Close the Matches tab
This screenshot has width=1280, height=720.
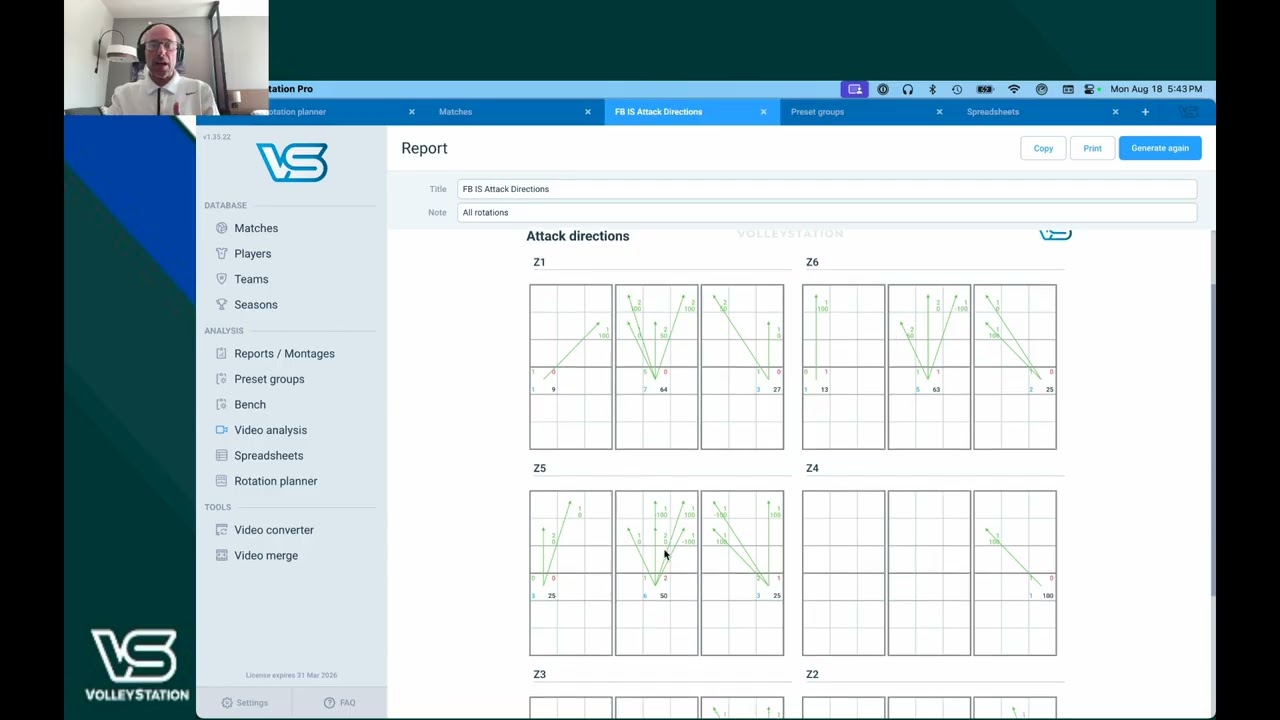coord(587,112)
